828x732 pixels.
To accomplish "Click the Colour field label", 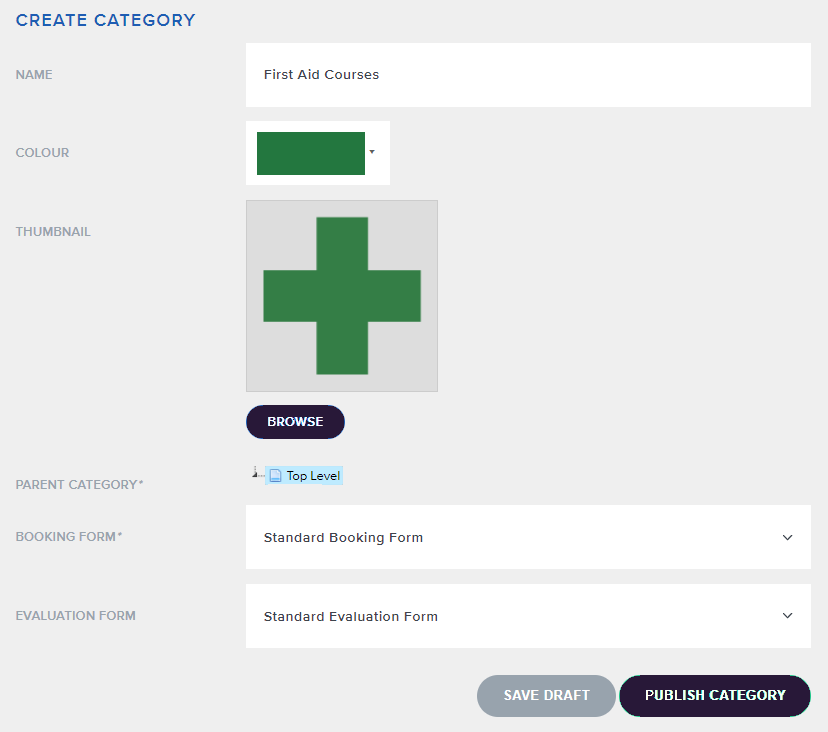I will 42,153.
